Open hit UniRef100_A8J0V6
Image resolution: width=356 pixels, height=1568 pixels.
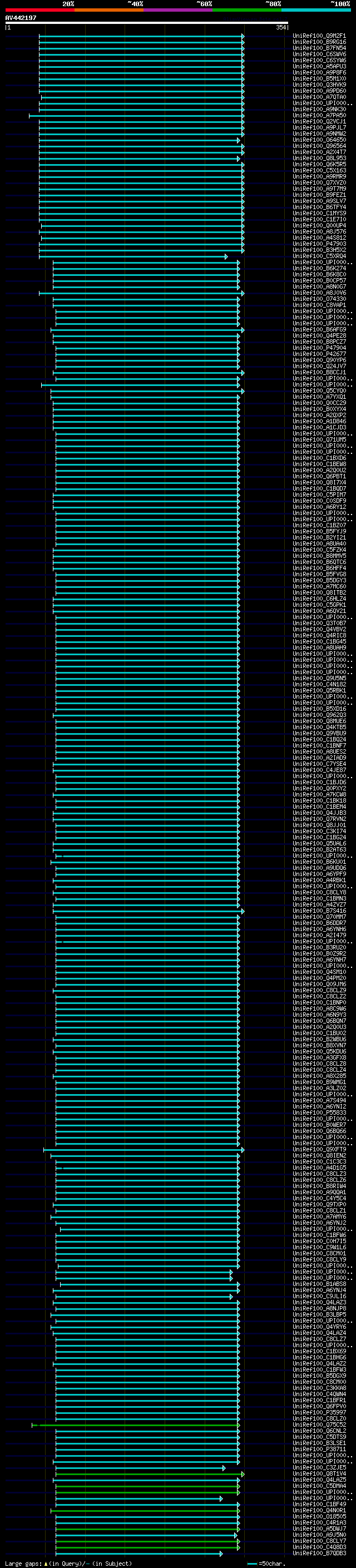click(x=319, y=293)
